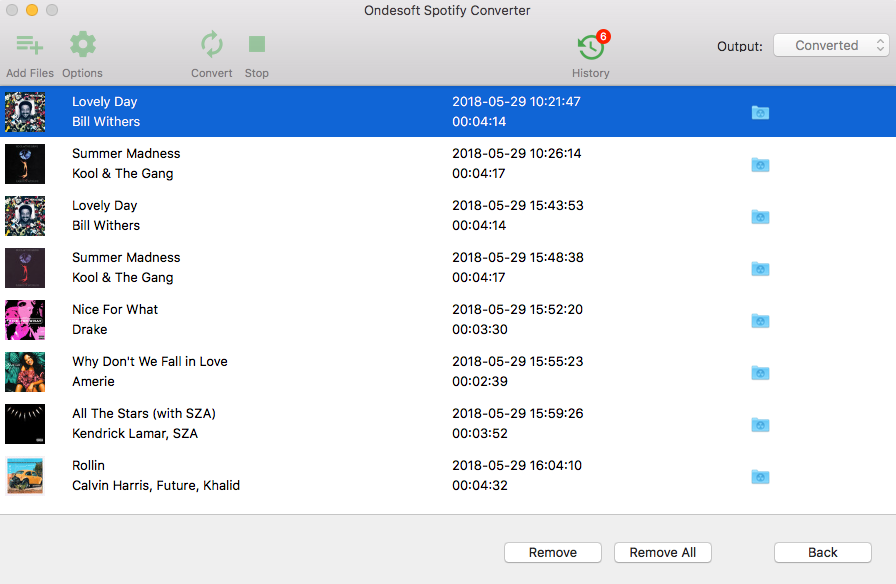
Task: Open folder icon for Lovely Day 15:43:53 row
Action: pyautogui.click(x=760, y=217)
